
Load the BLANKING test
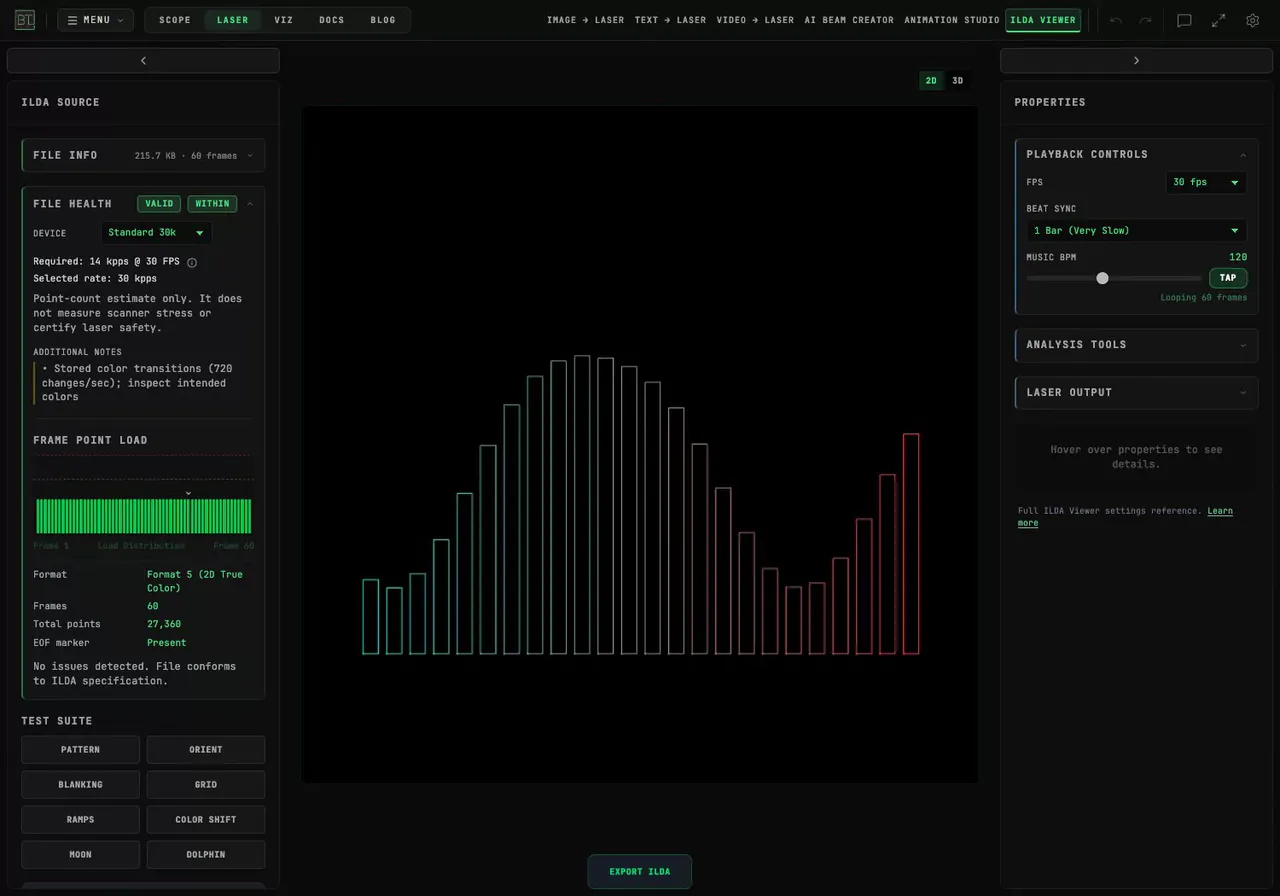pos(80,785)
